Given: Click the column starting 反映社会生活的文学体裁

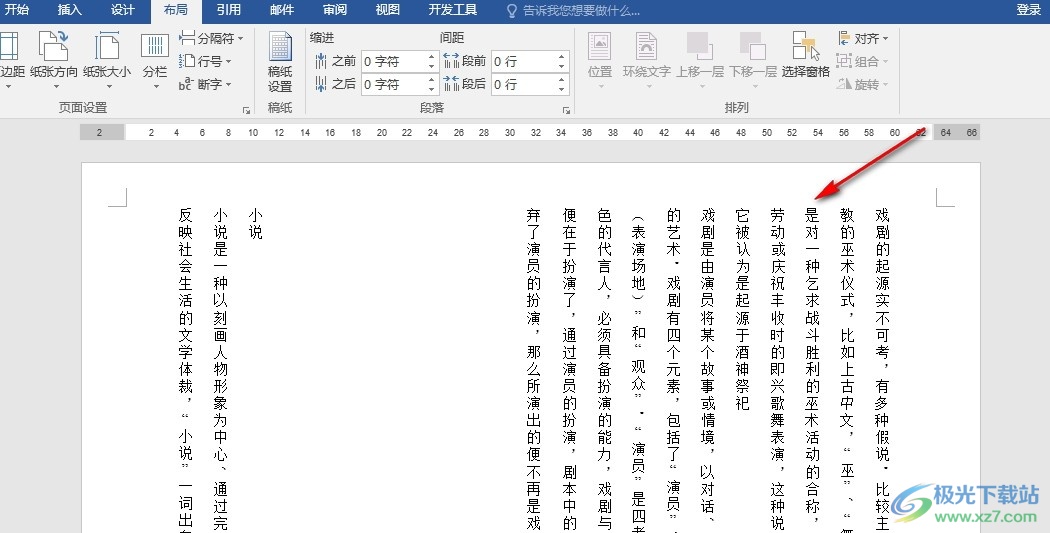Looking at the screenshot, I should point(185,370).
